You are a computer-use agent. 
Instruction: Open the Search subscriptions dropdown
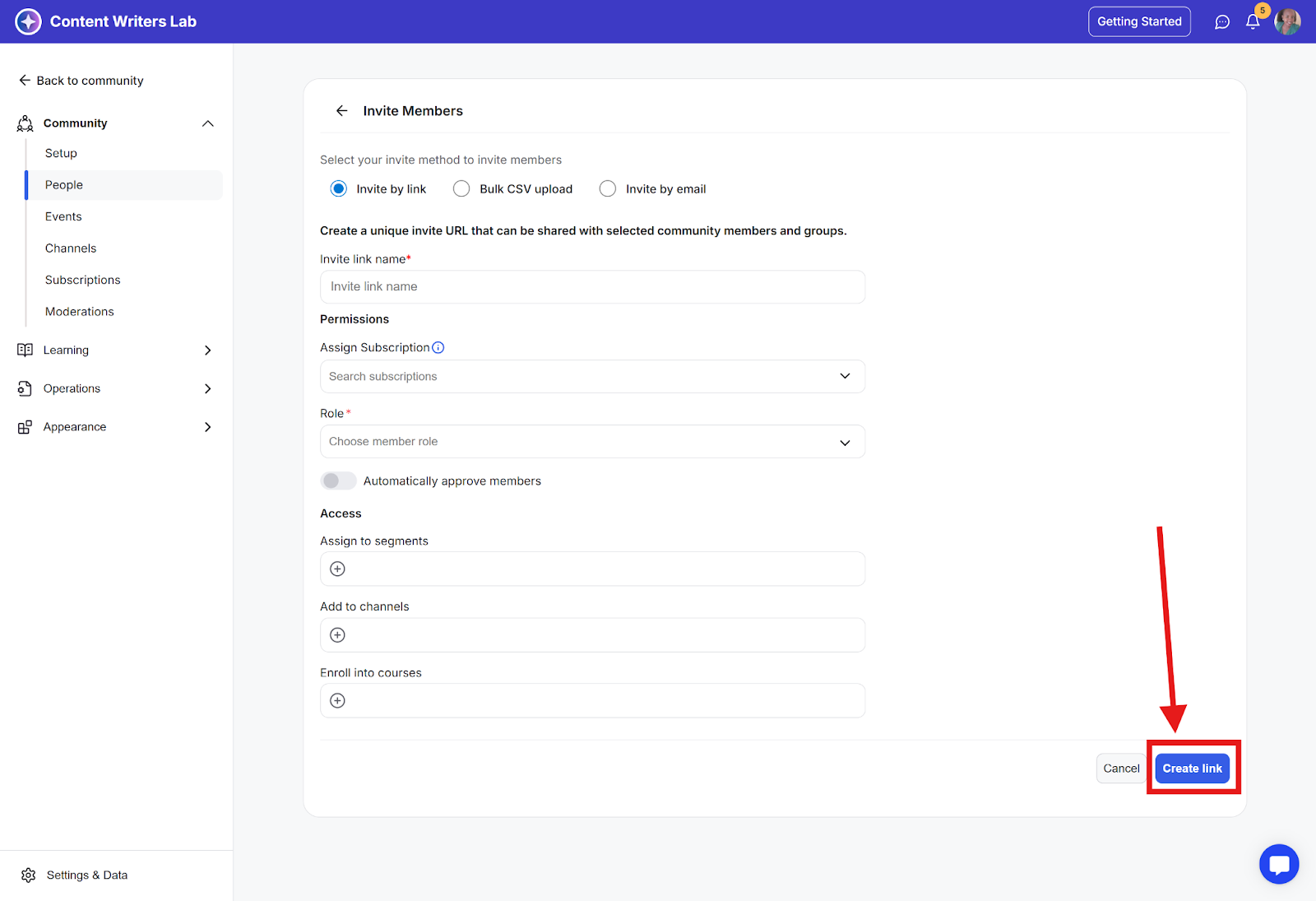592,376
